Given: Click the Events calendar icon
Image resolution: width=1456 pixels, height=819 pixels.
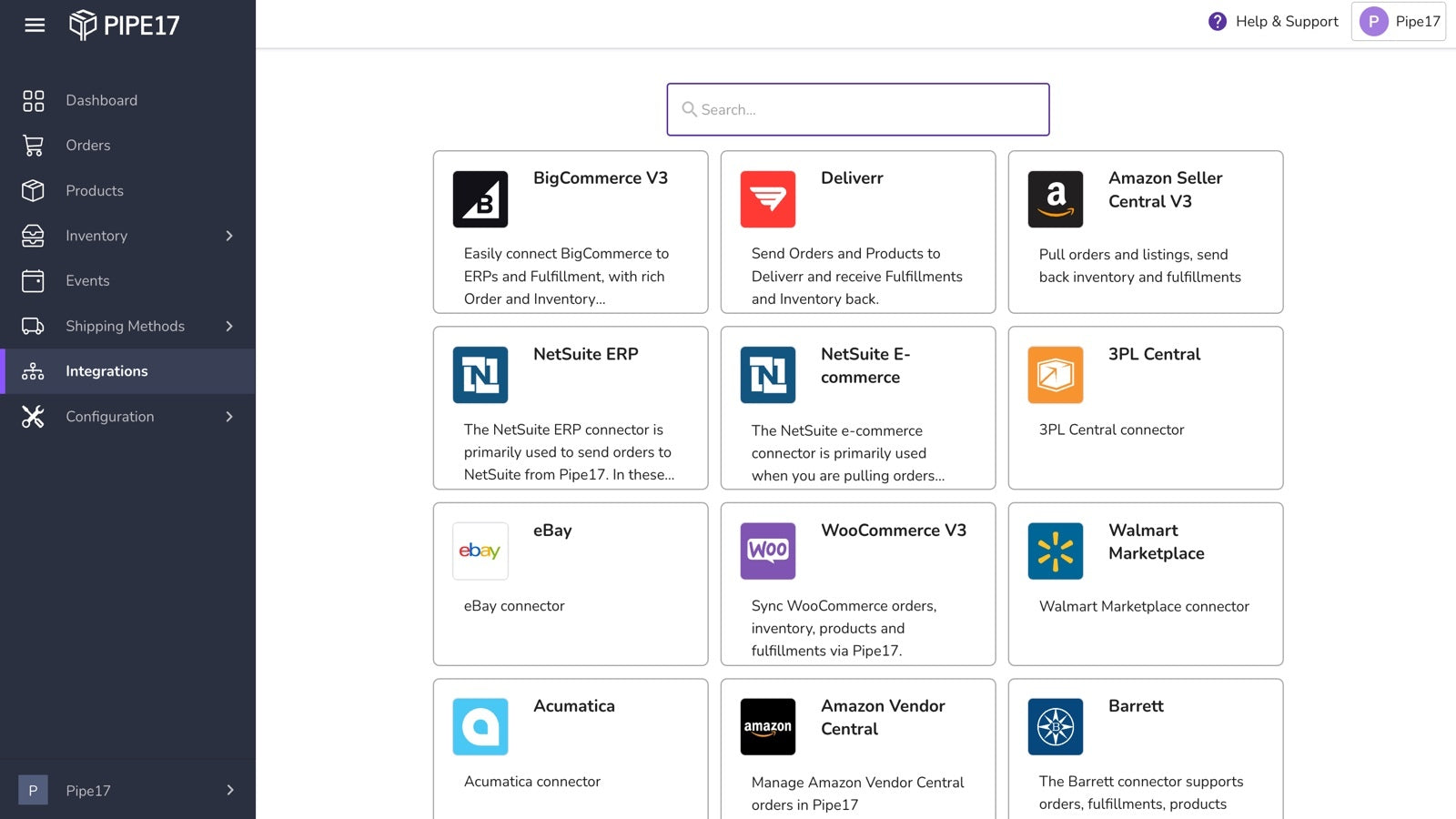Looking at the screenshot, I should [x=34, y=280].
